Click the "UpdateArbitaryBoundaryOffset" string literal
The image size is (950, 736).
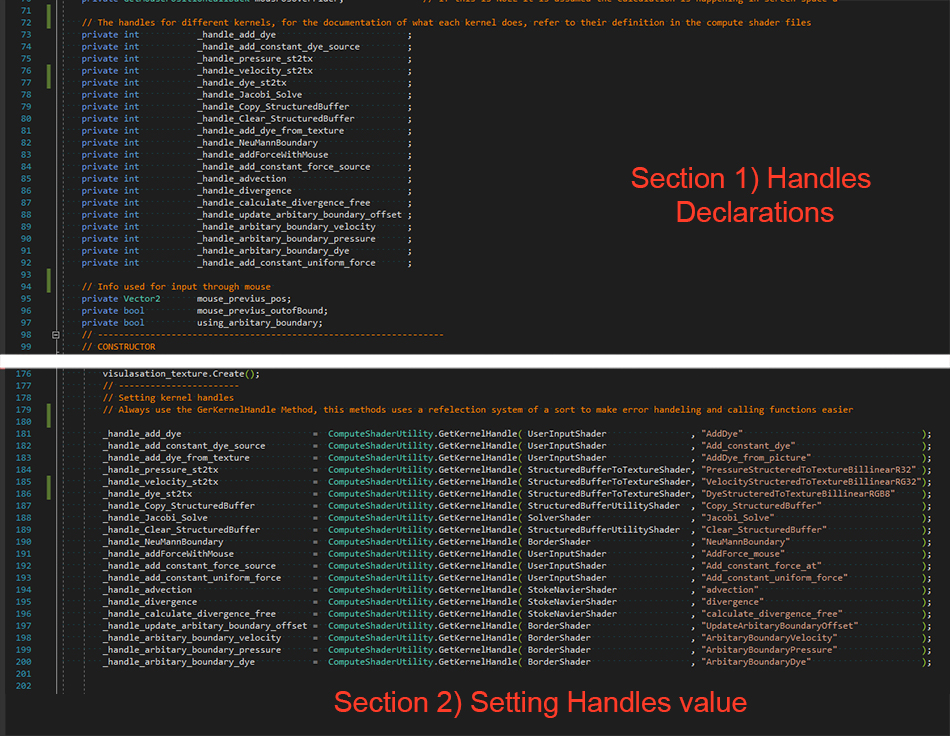(x=779, y=626)
